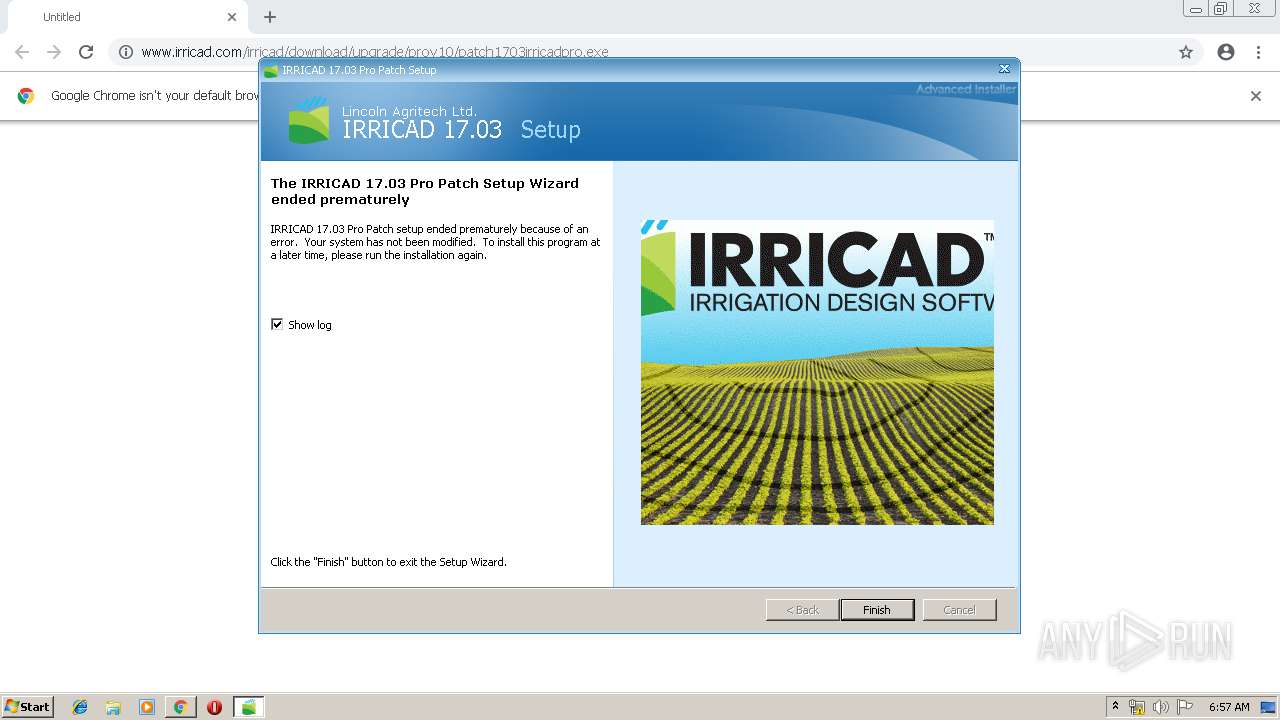The image size is (1280, 720).
Task: Click the Lincoln Agritech Ltd. text
Action: click(409, 111)
